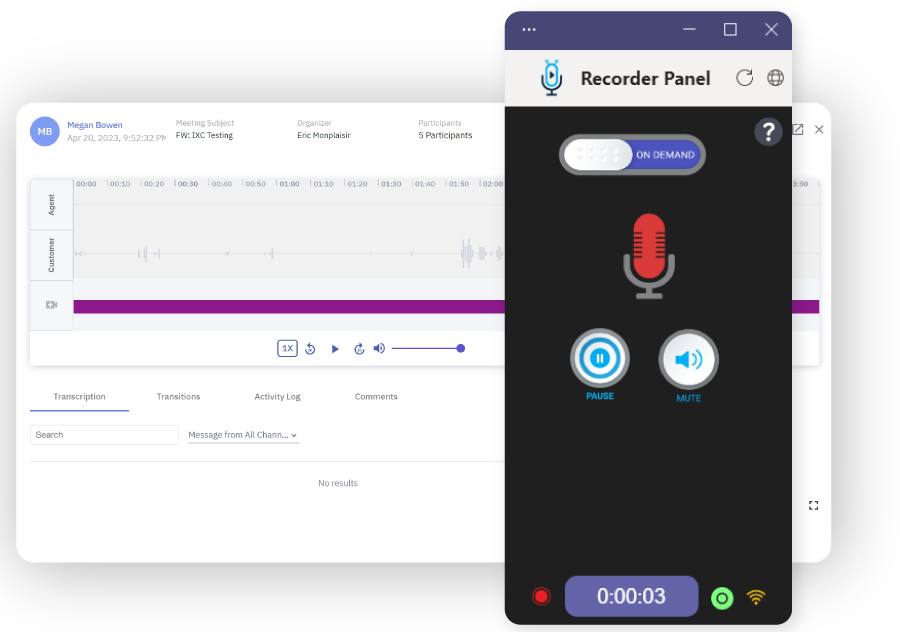Jump to 01:00 timeline marker

tap(289, 184)
